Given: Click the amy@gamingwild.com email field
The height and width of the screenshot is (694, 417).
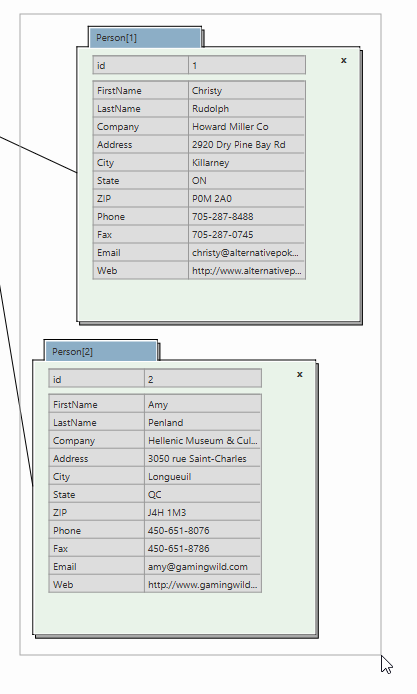Looking at the screenshot, I should [x=203, y=567].
